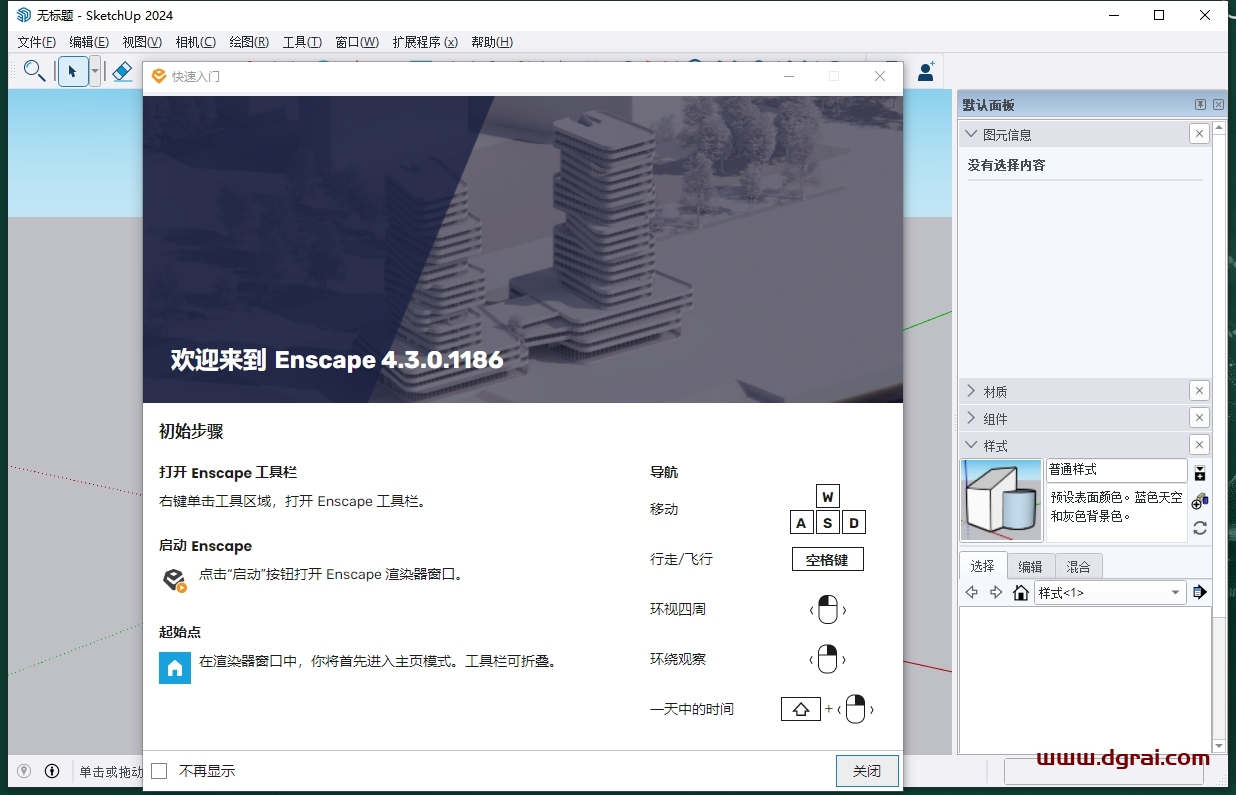Image resolution: width=1236 pixels, height=795 pixels.
Task: Select the magnifier search tool in toolbar
Action: tap(34, 71)
